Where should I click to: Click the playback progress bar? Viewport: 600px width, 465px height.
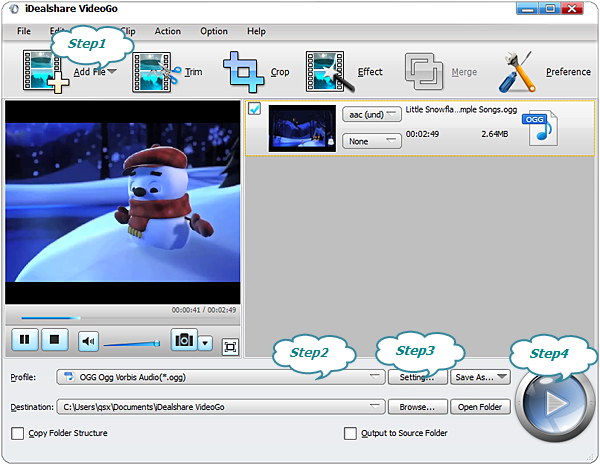128,318
